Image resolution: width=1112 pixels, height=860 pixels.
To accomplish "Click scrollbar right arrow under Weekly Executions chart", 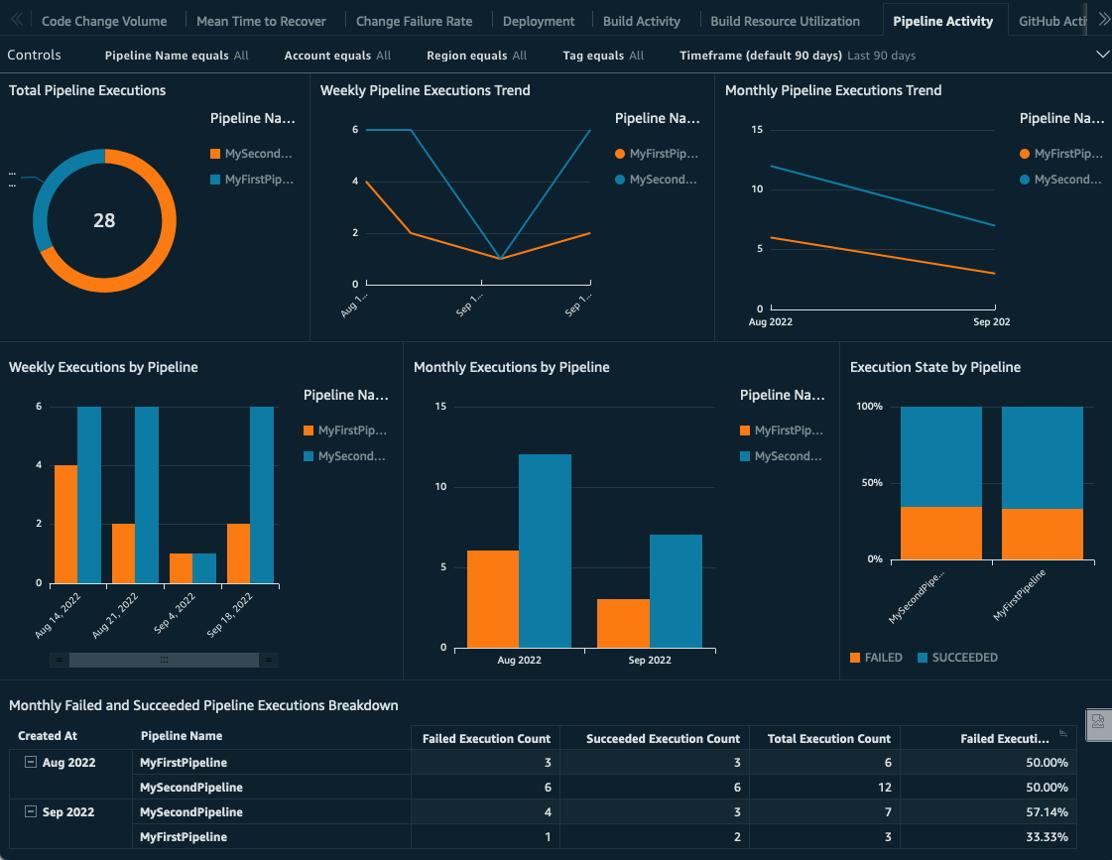I will 268,660.
